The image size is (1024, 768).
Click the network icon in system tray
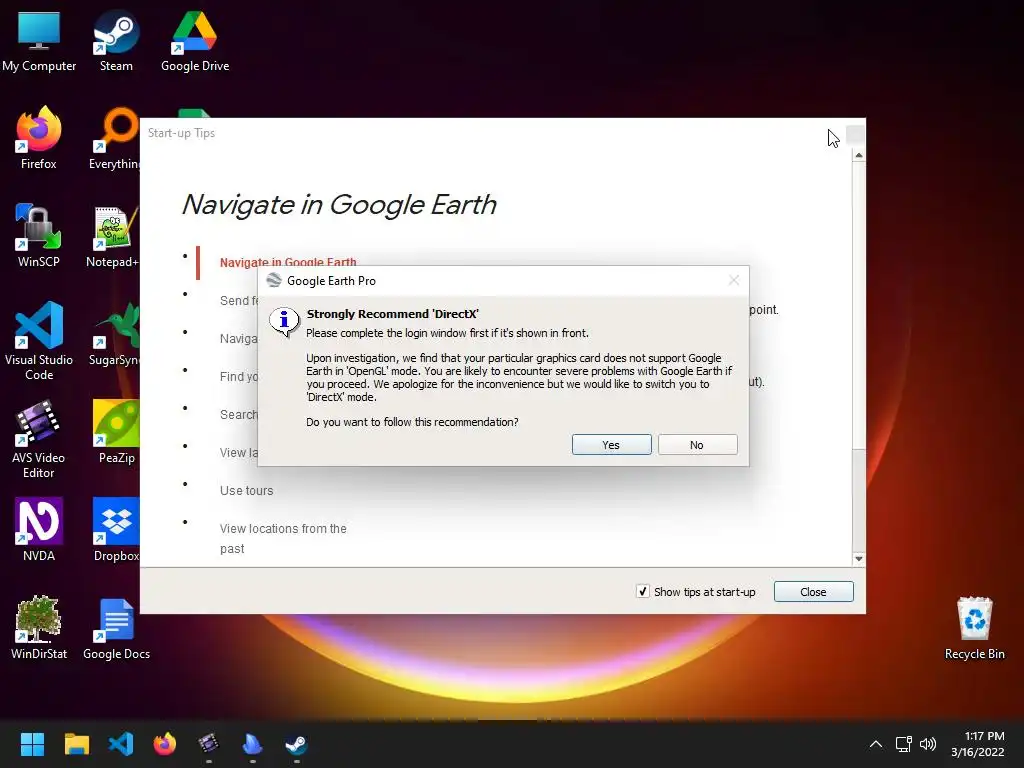tap(904, 744)
